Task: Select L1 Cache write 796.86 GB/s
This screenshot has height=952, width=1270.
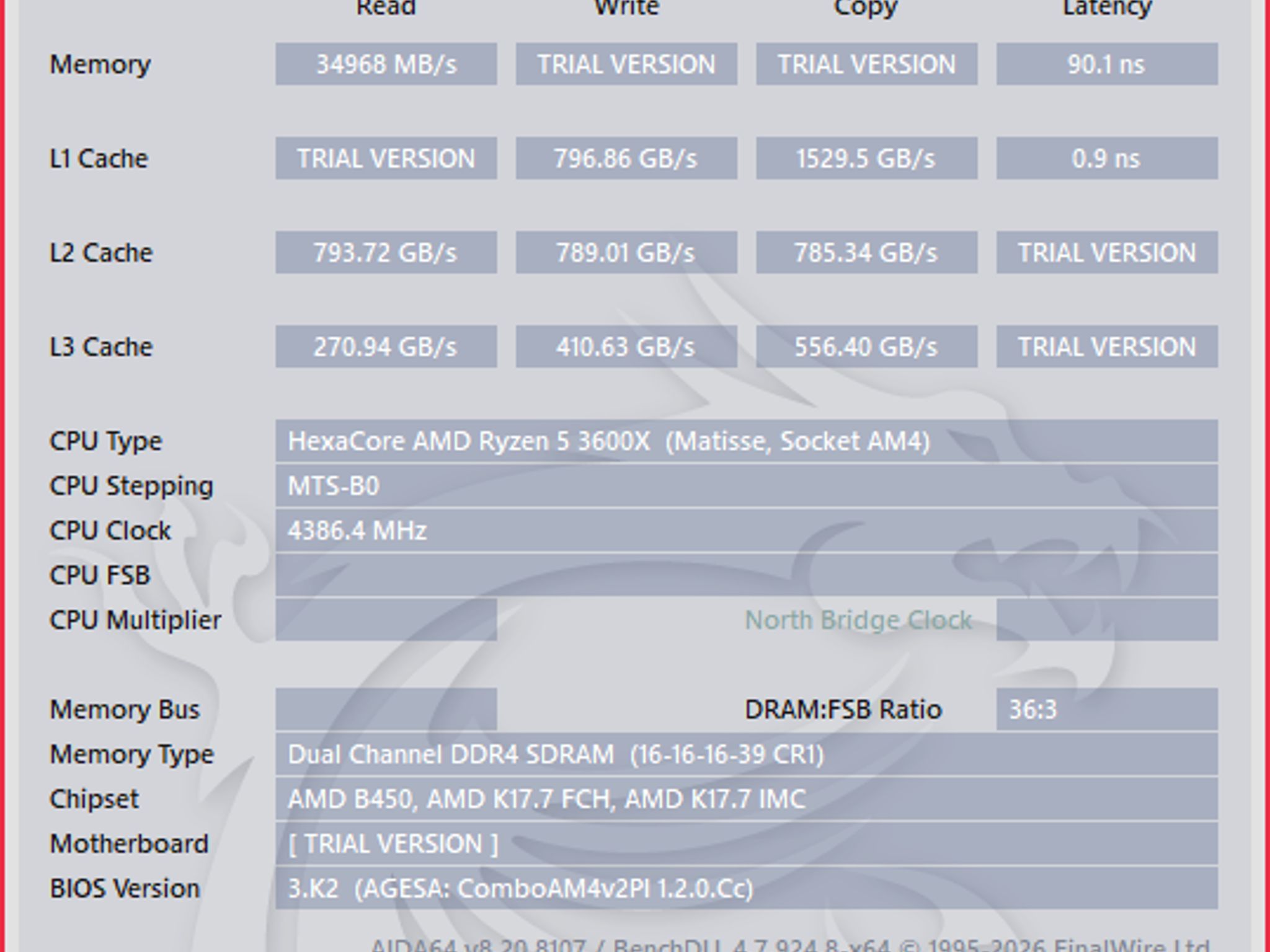Action: [626, 158]
